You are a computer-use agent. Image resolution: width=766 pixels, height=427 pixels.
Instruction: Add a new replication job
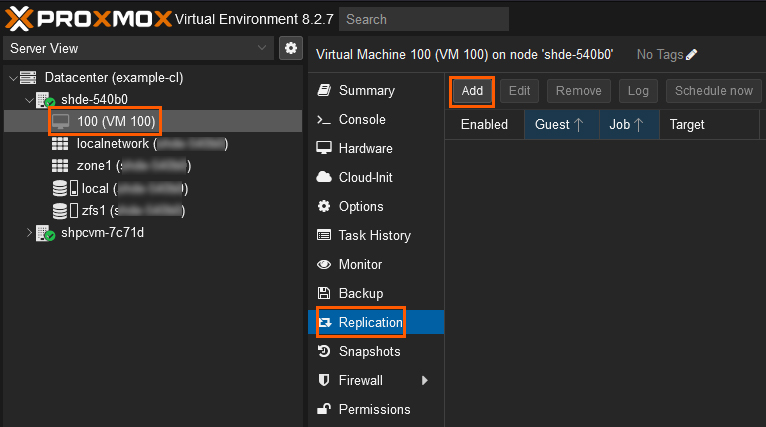click(472, 91)
